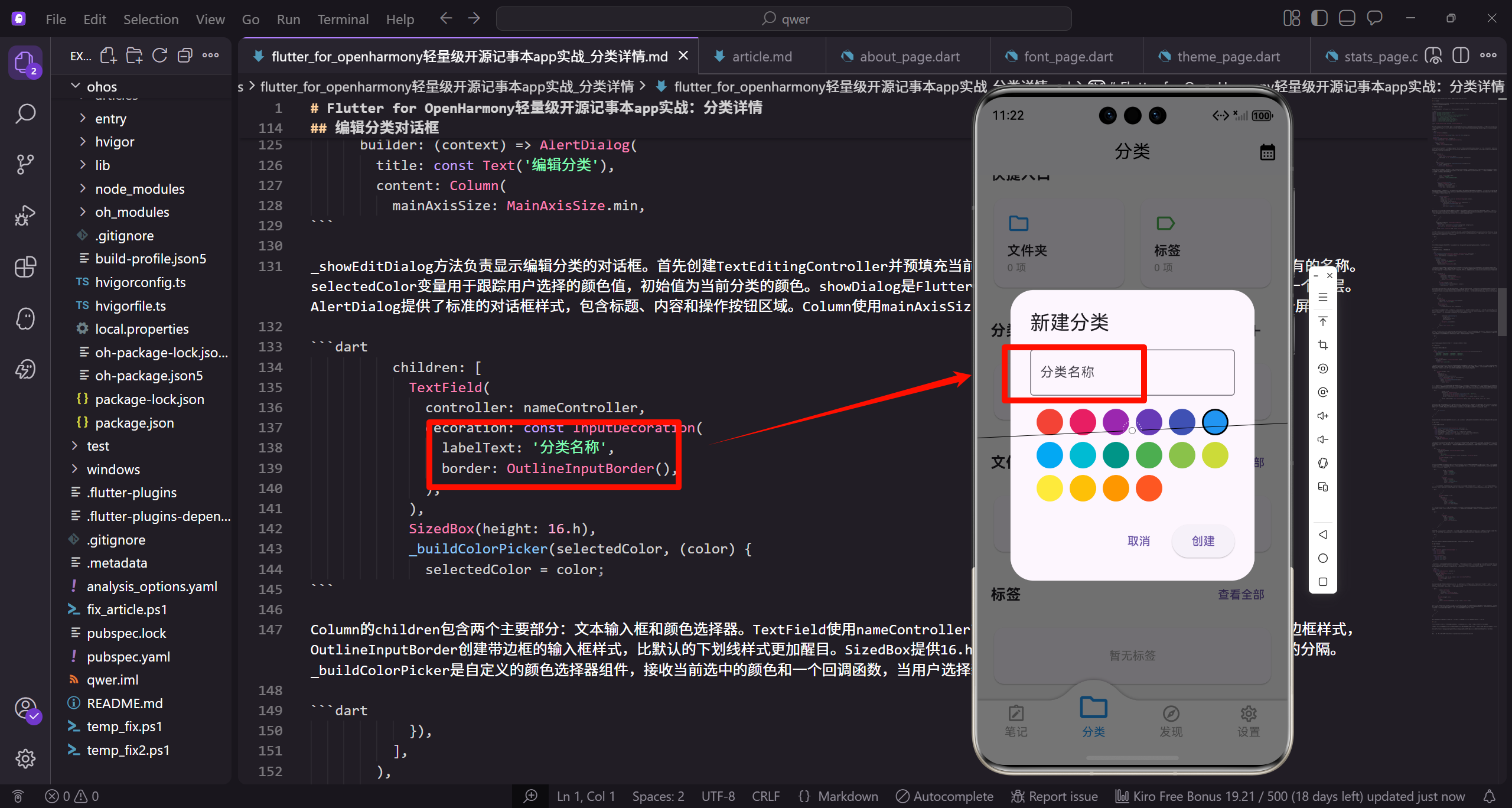Open README.md in explorer
Screen dimensions: 1512x808
(x=124, y=703)
